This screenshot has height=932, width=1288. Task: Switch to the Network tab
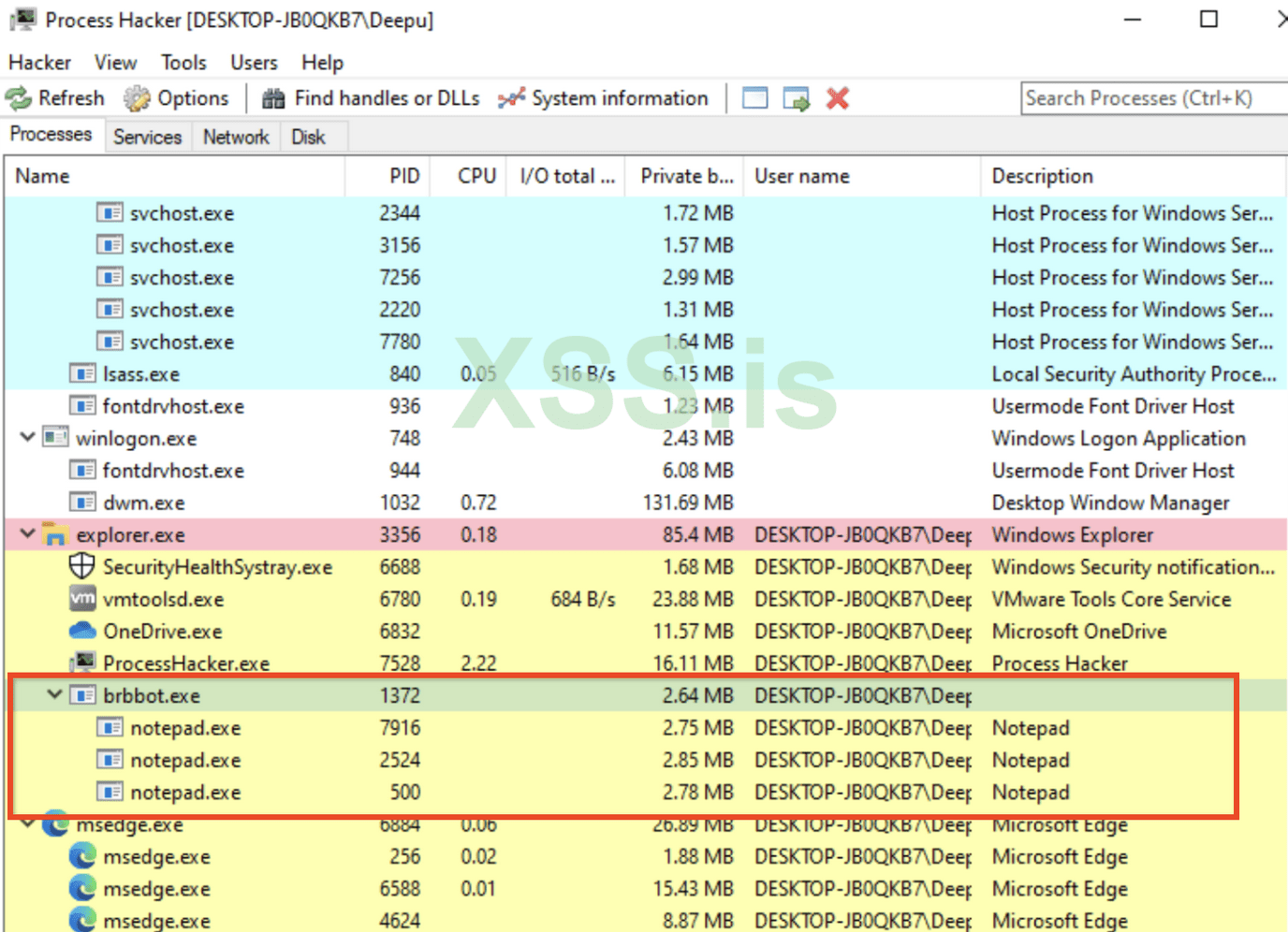(236, 137)
